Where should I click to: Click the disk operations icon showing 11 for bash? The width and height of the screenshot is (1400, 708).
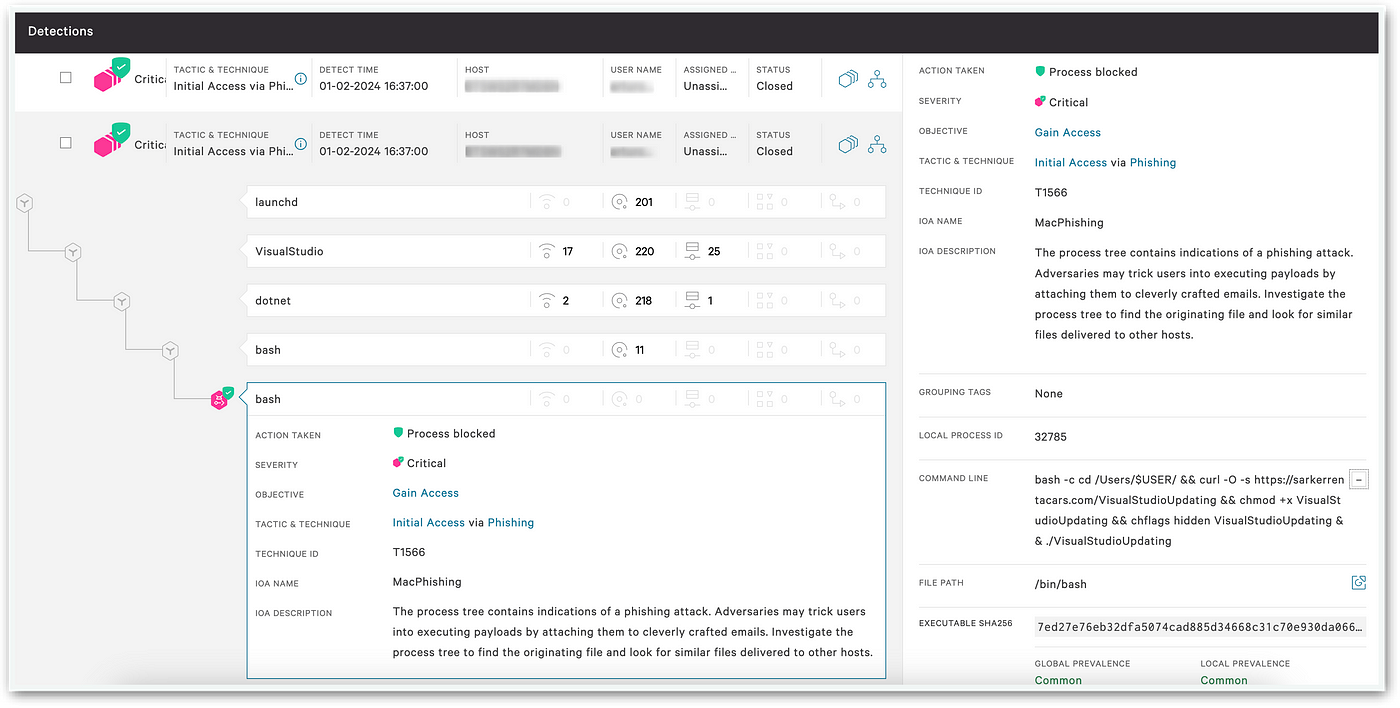[x=620, y=350]
